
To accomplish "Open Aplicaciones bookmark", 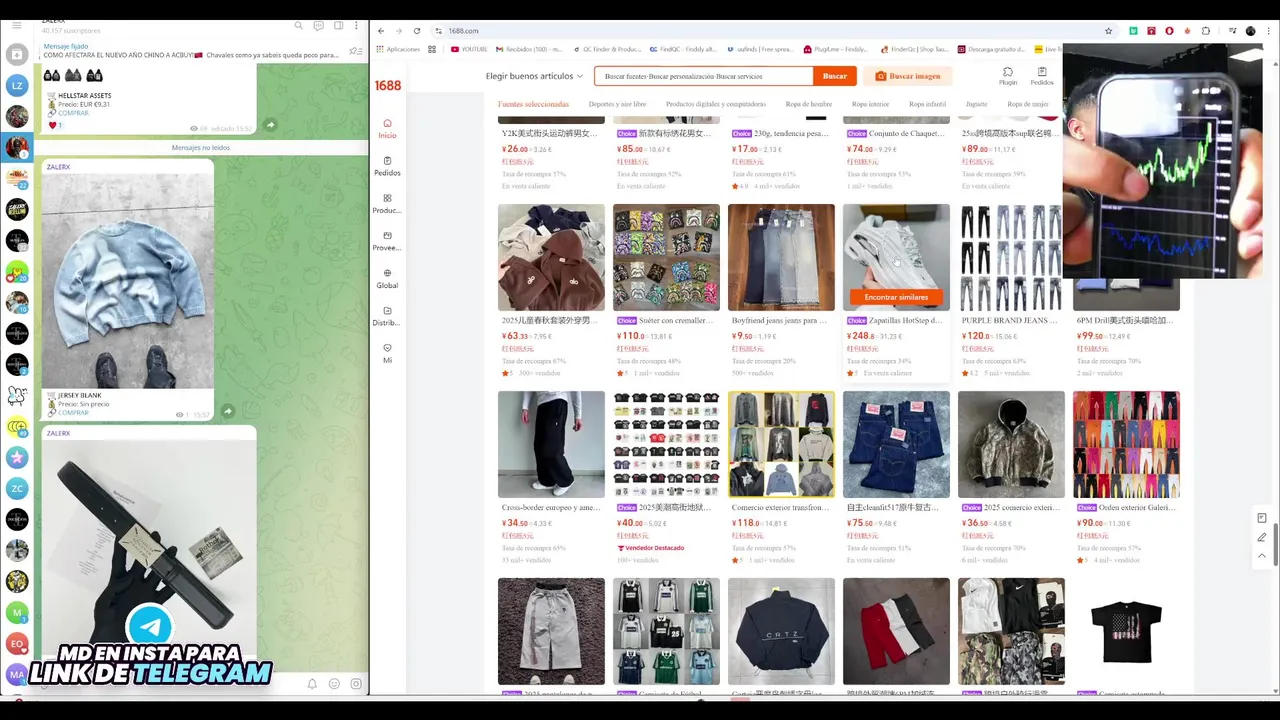I will (x=398, y=49).
